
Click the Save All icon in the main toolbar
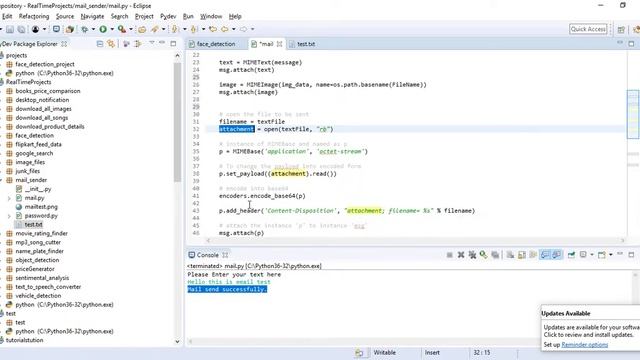pyautogui.click(x=21, y=29)
